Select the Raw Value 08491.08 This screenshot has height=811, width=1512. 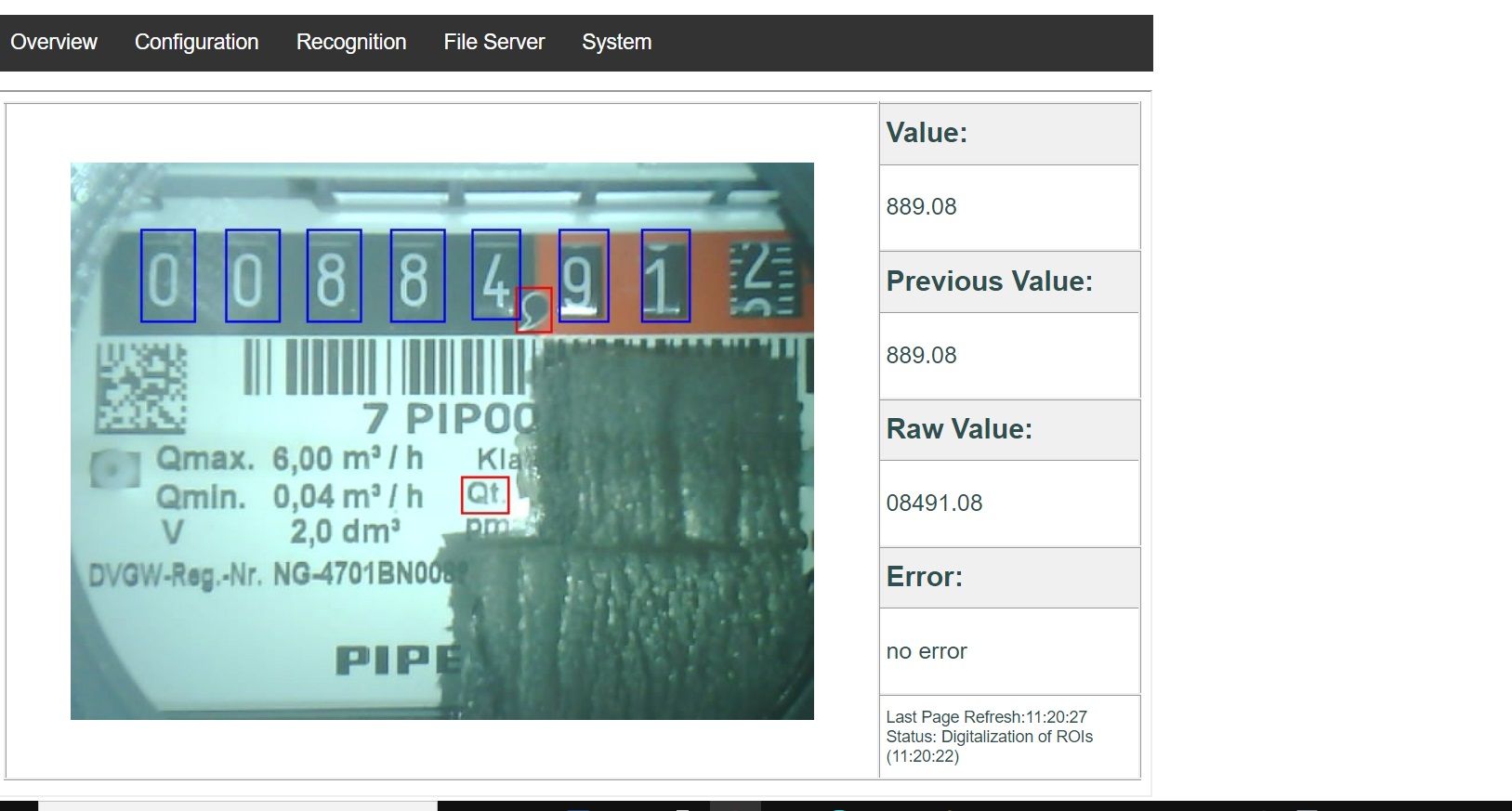(x=934, y=503)
